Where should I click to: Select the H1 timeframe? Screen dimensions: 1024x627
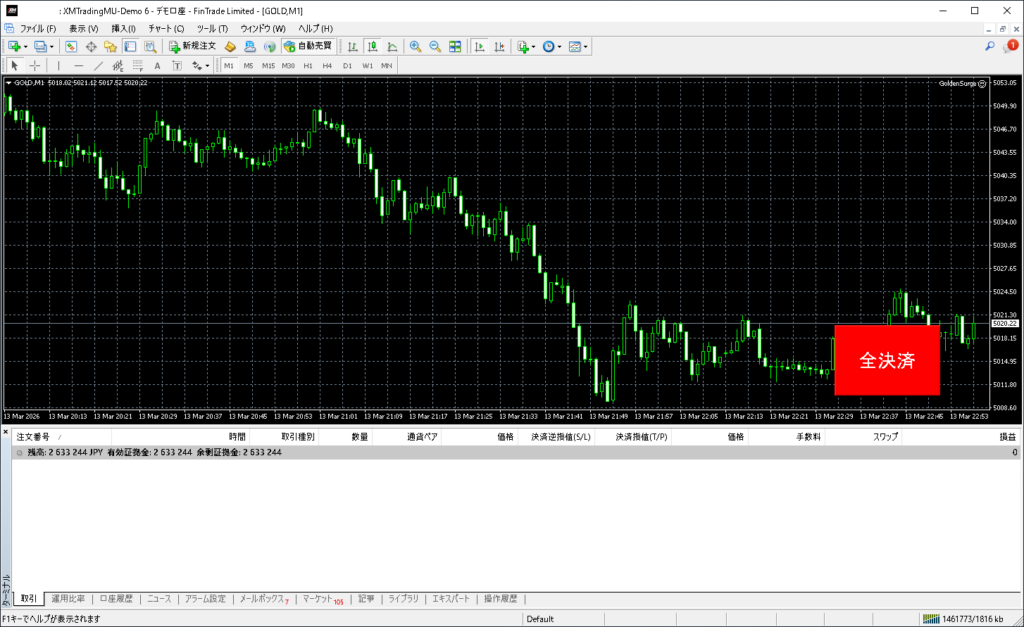click(x=308, y=65)
